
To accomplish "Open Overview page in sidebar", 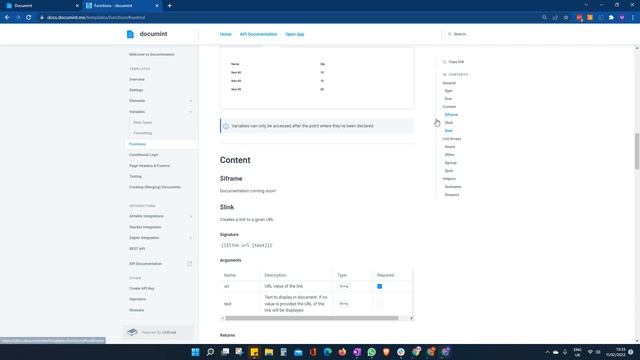I will [137, 80].
